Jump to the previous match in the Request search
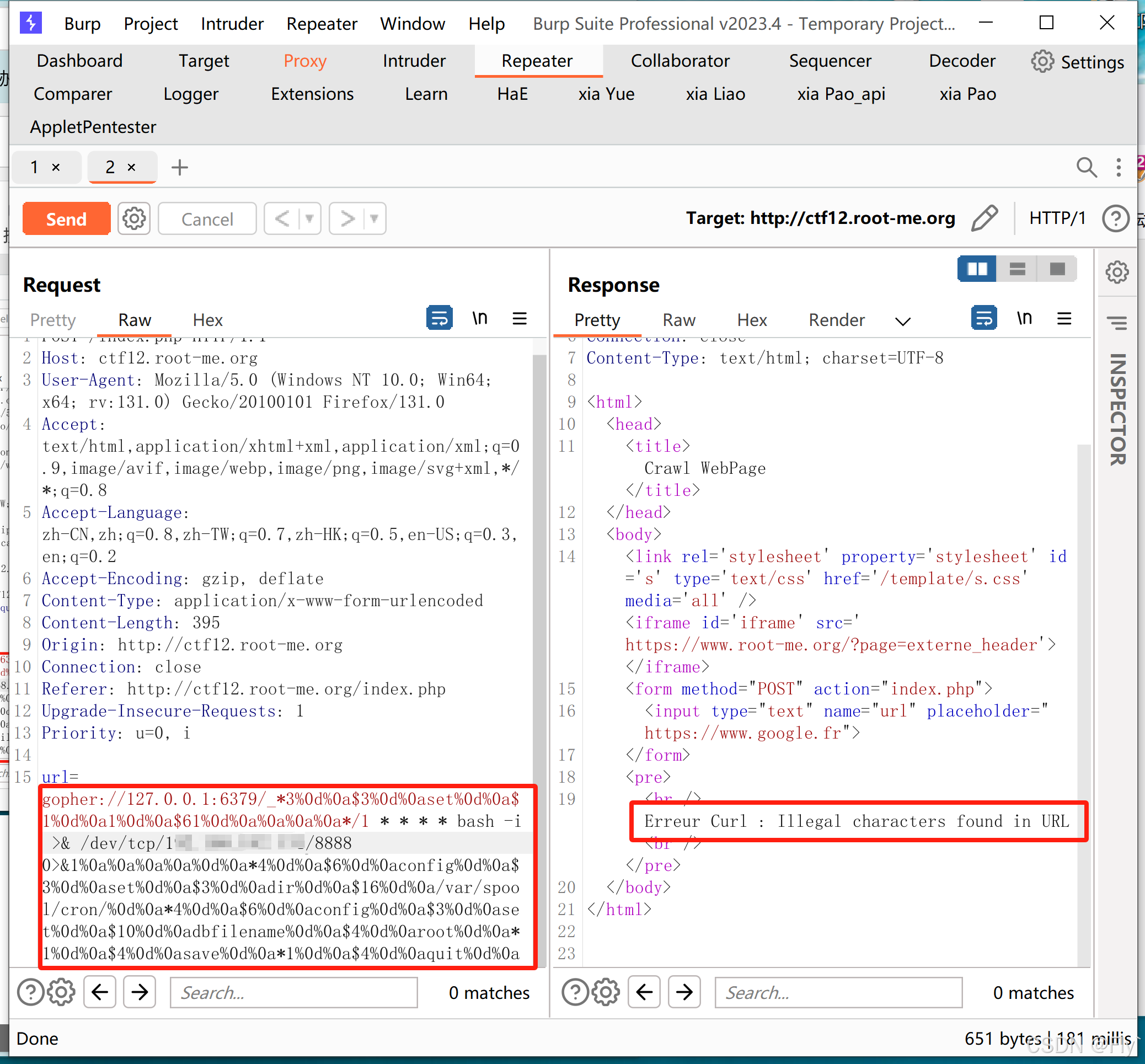 tap(100, 992)
